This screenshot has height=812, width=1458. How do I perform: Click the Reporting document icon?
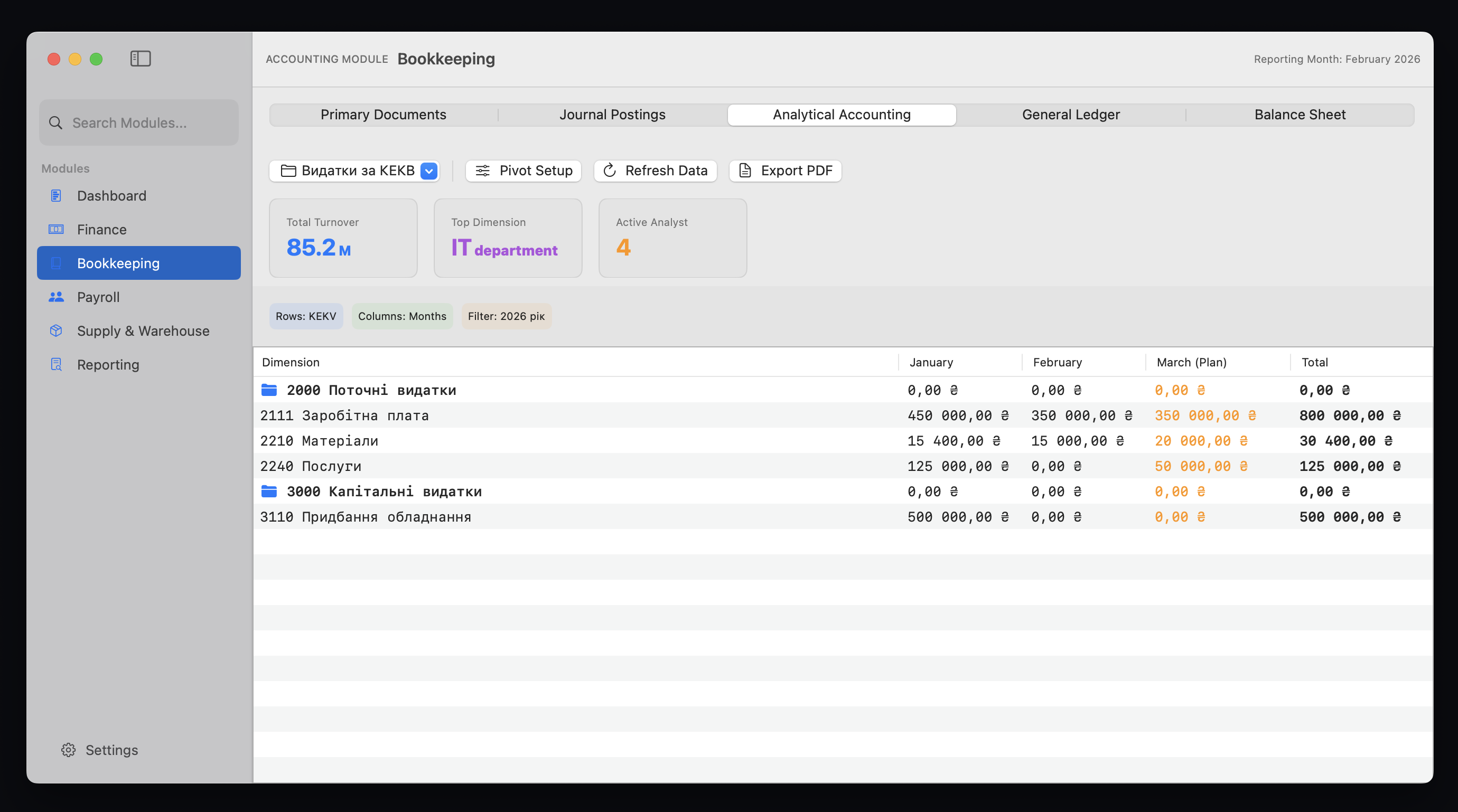56,364
